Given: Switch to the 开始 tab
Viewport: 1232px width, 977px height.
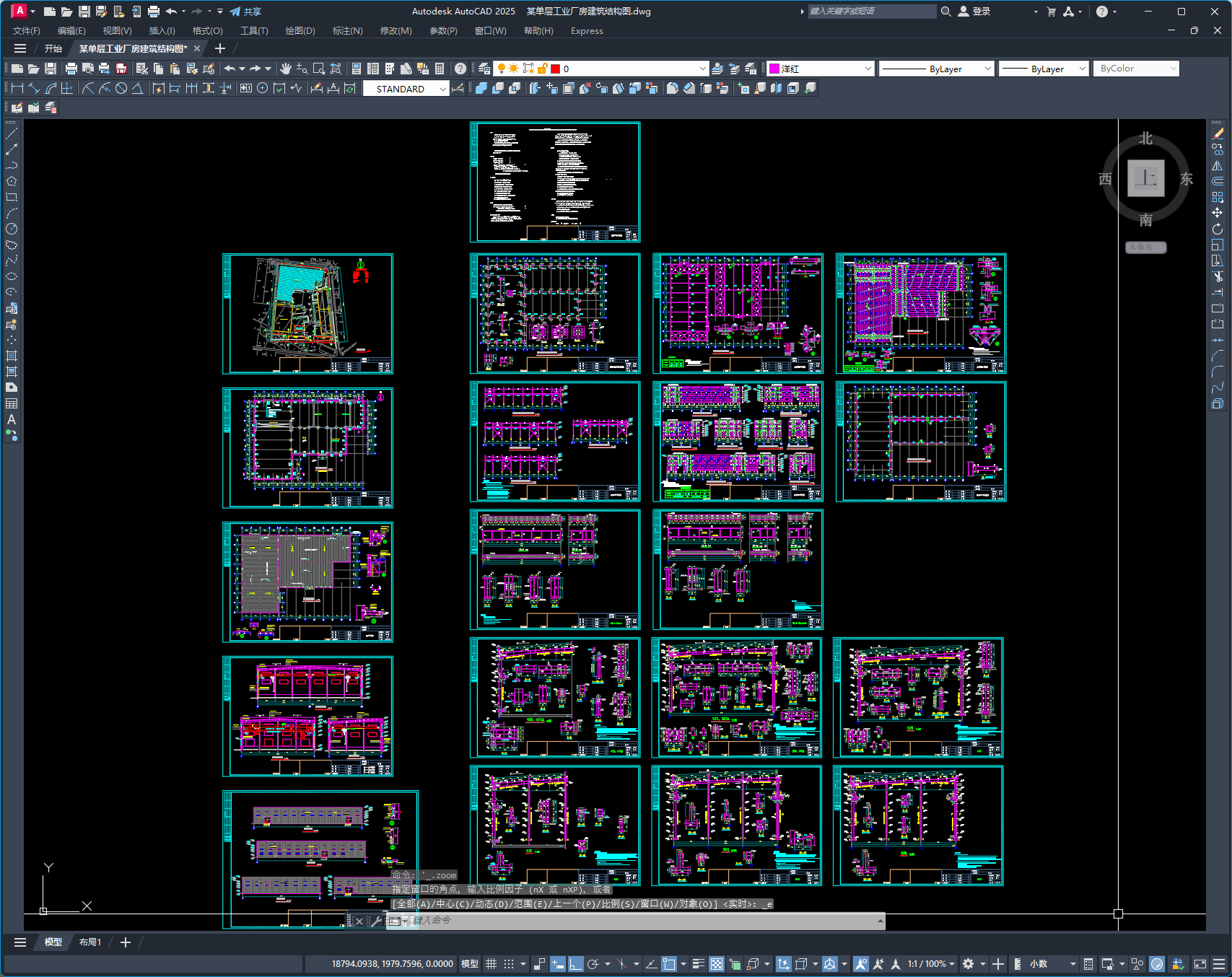Looking at the screenshot, I should pyautogui.click(x=53, y=49).
